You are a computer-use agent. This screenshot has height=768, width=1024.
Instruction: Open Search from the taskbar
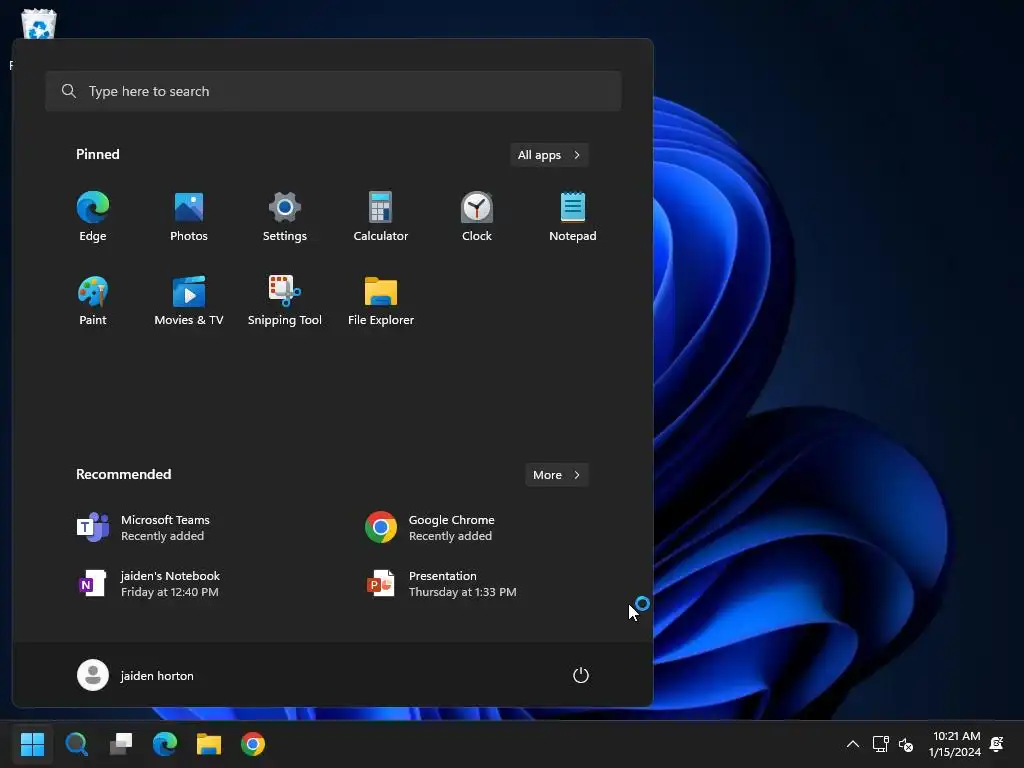click(76, 744)
